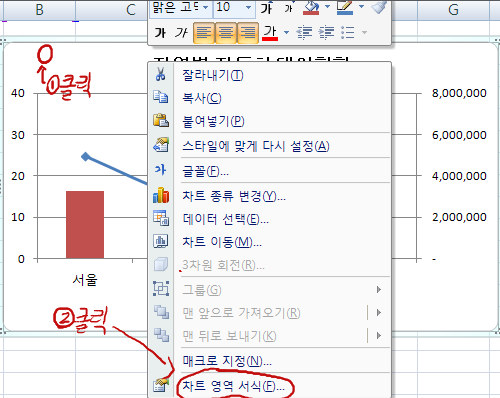Click the scissors Cut icon in context menu
The height and width of the screenshot is (398, 500).
161,74
